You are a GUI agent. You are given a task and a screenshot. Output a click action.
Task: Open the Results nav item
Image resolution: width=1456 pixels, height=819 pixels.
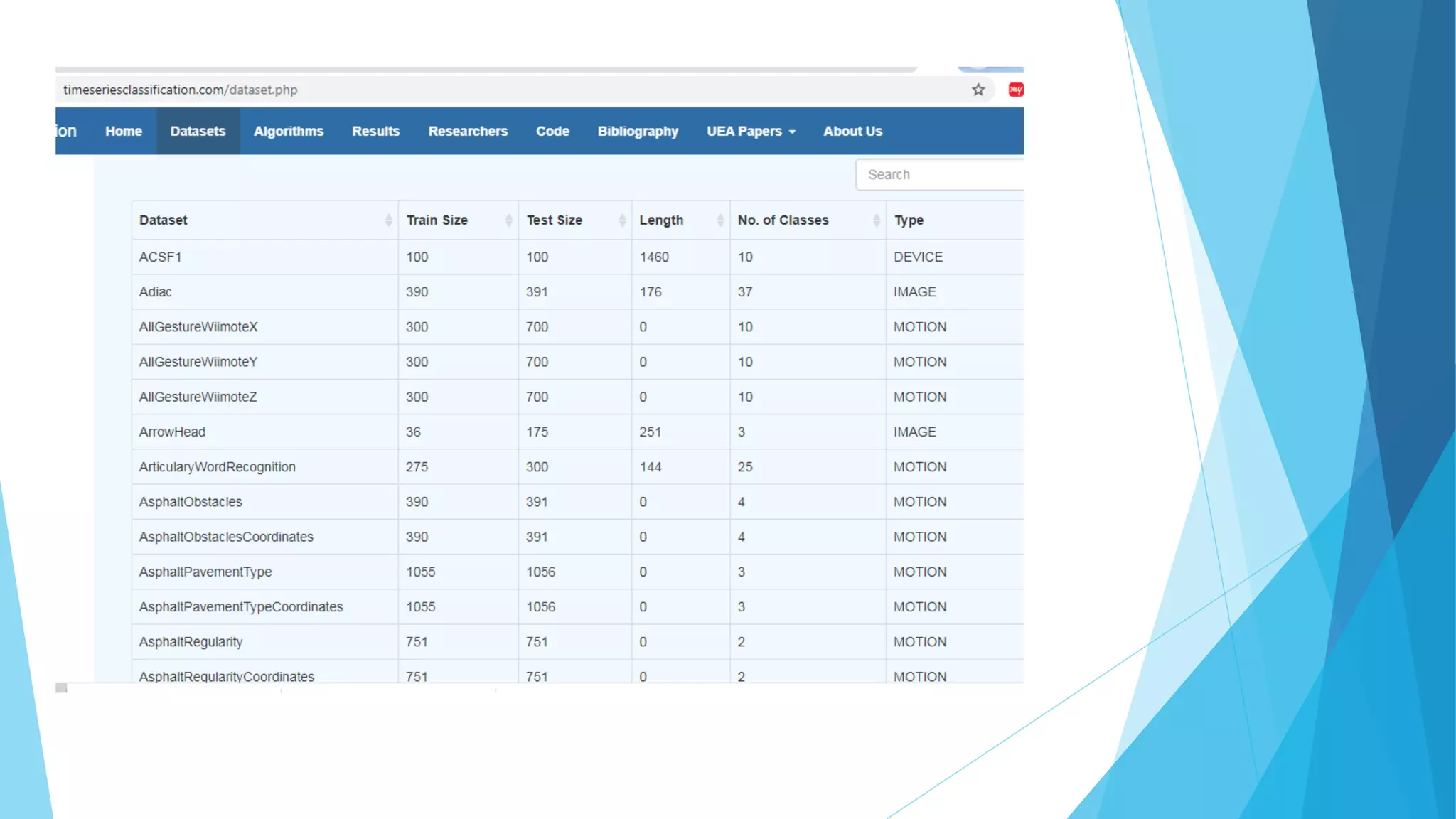[x=375, y=132]
